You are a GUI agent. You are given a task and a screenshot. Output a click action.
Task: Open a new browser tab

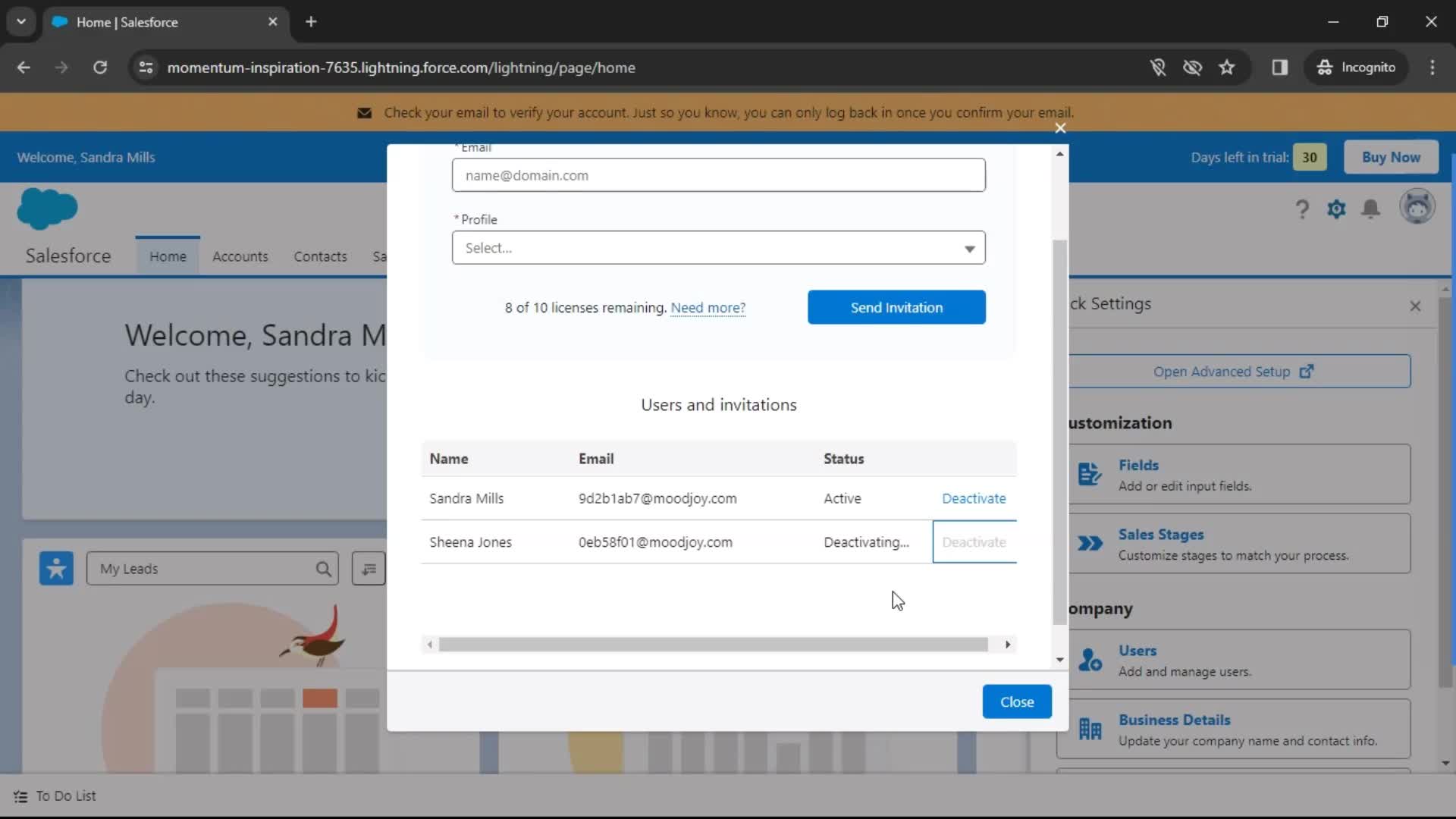tap(311, 22)
